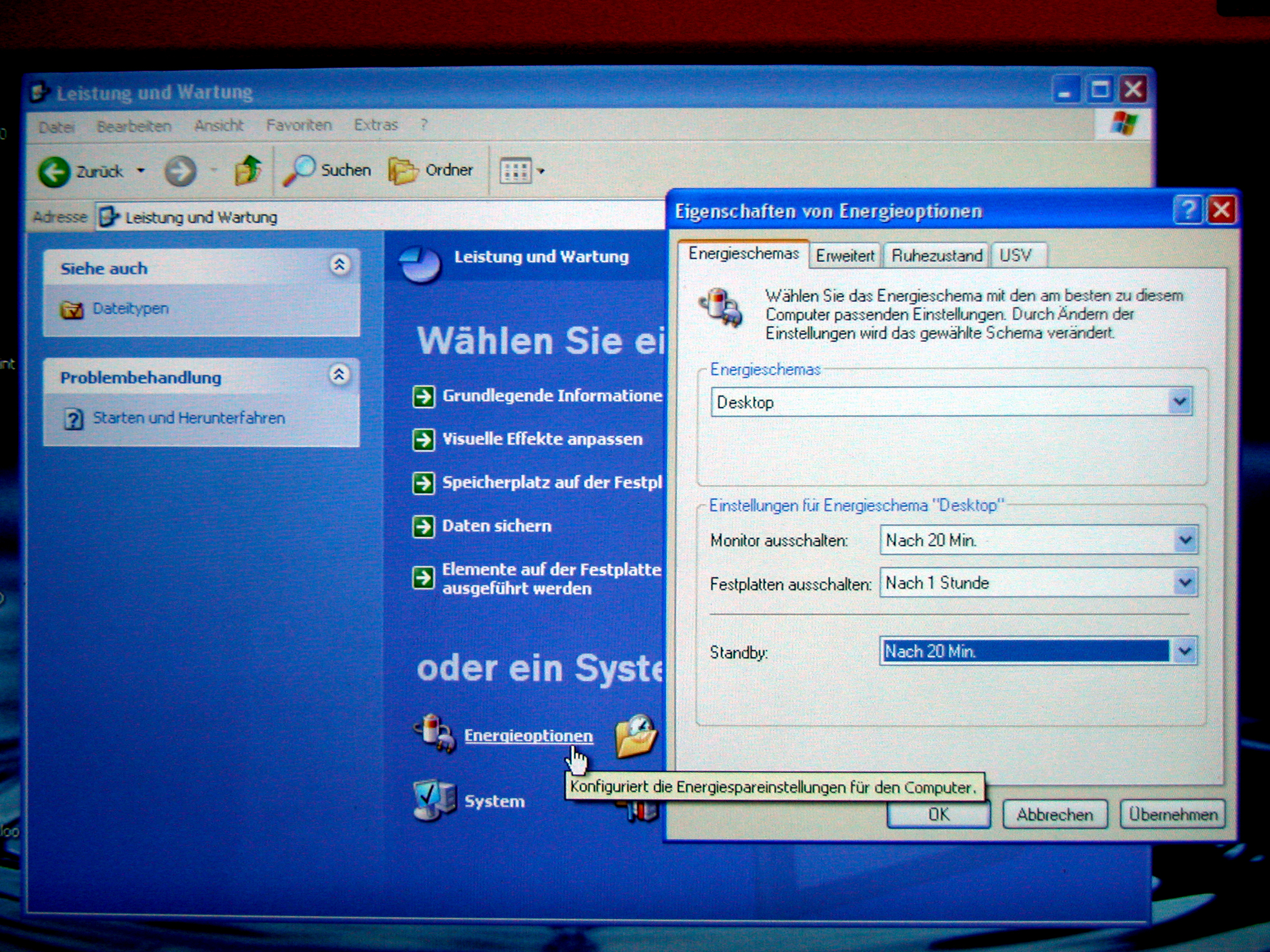Click the Suchen magnifier icon
The width and height of the screenshot is (1270, 952).
299,170
